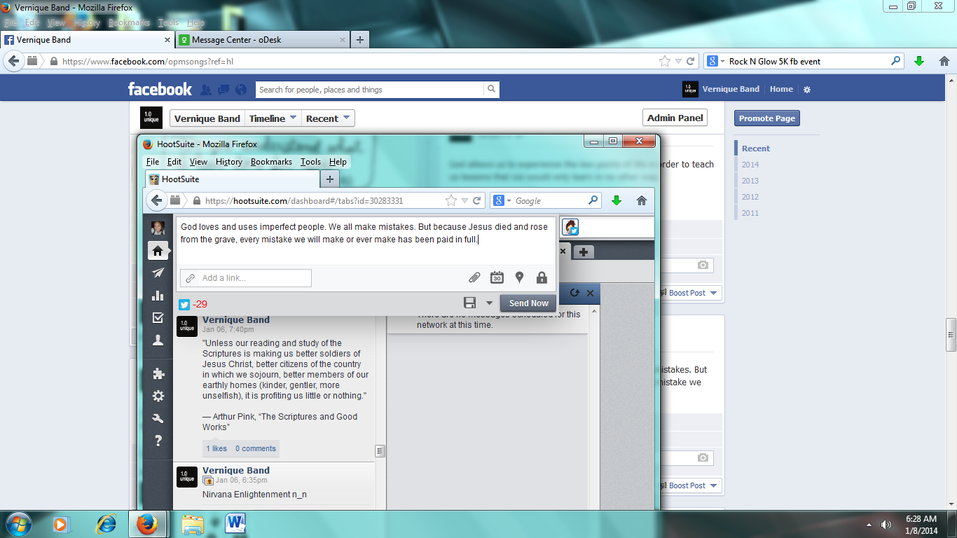Open HootSuite Assignments checkmark icon
Image resolution: width=957 pixels, height=538 pixels.
click(x=157, y=318)
